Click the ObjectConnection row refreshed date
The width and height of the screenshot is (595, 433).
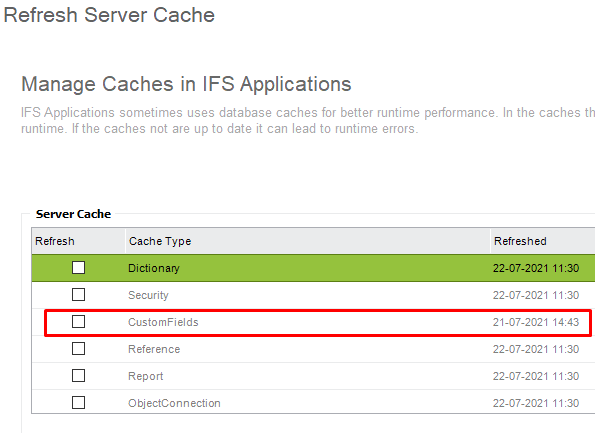coord(536,403)
